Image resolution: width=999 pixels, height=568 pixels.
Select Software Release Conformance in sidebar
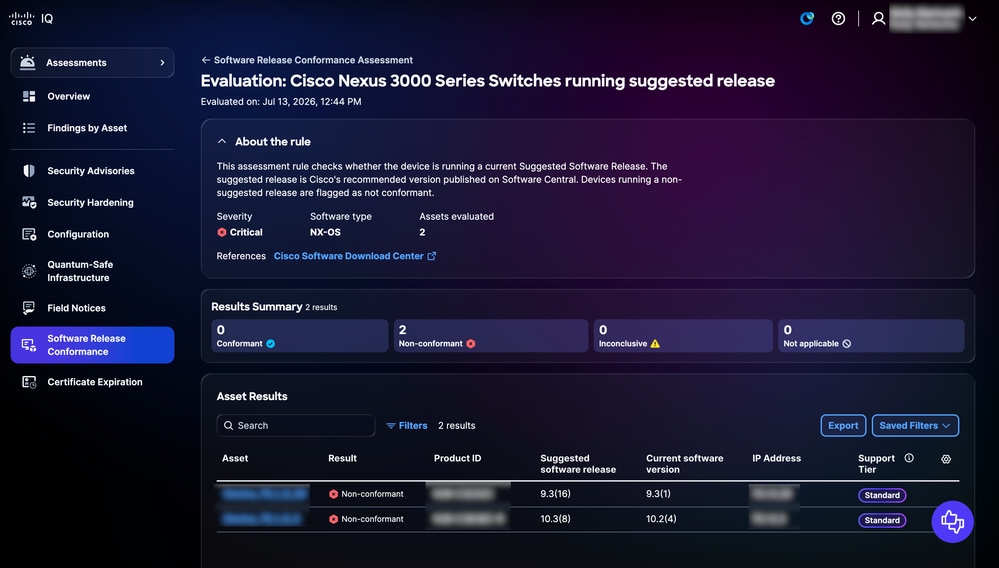tap(92, 345)
